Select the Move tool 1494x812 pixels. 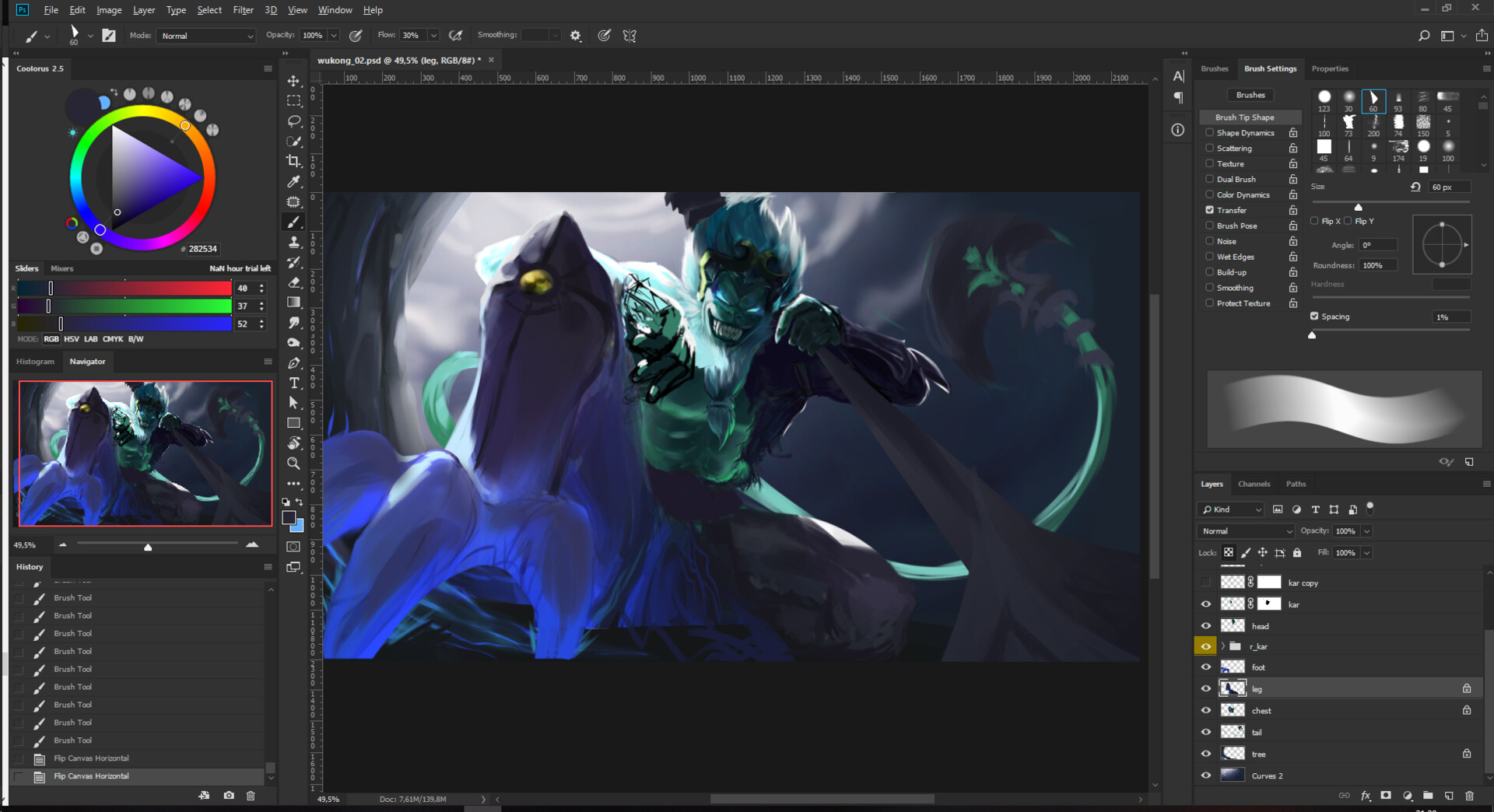[x=293, y=81]
